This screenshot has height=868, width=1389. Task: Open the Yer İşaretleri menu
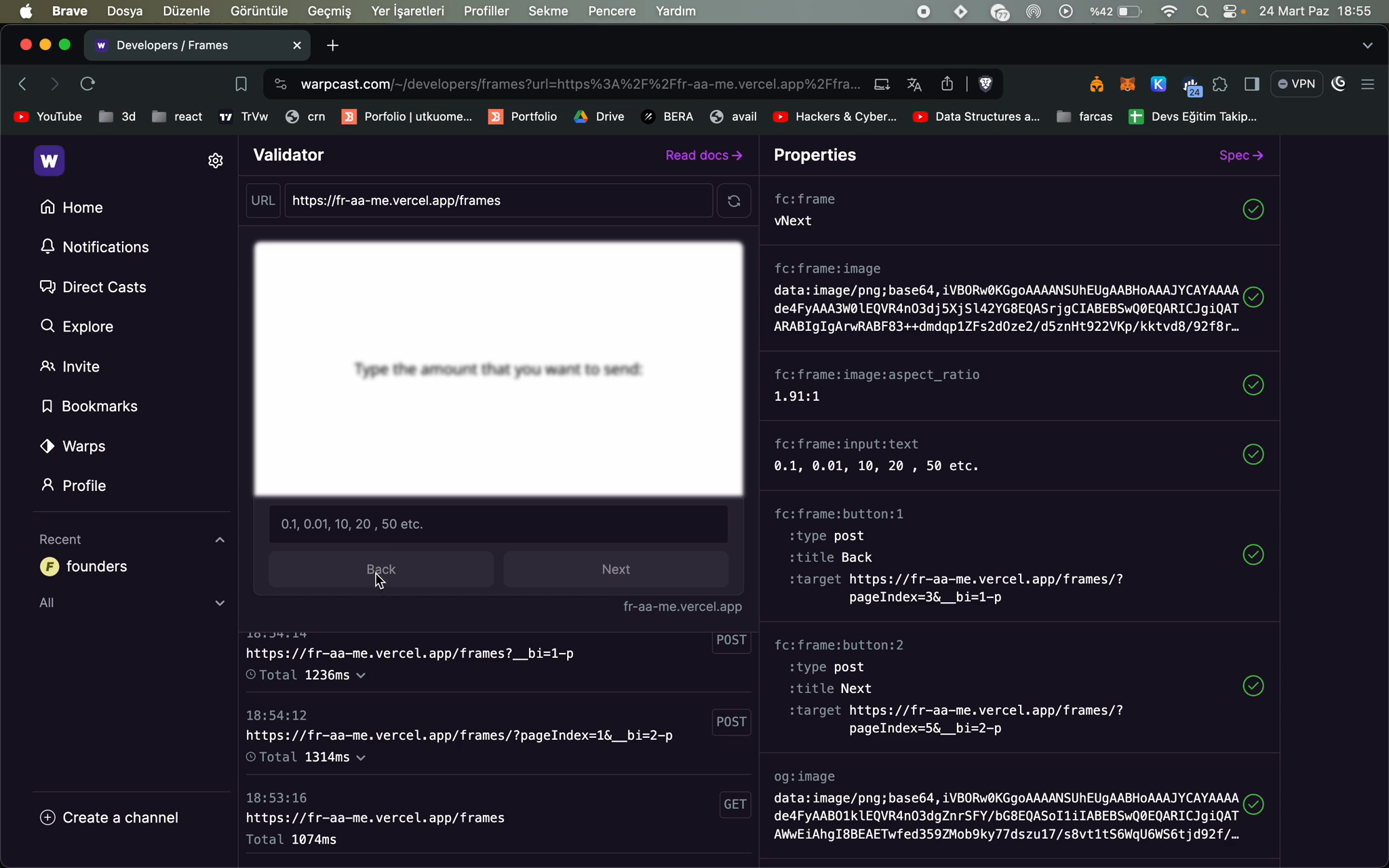pyautogui.click(x=408, y=12)
